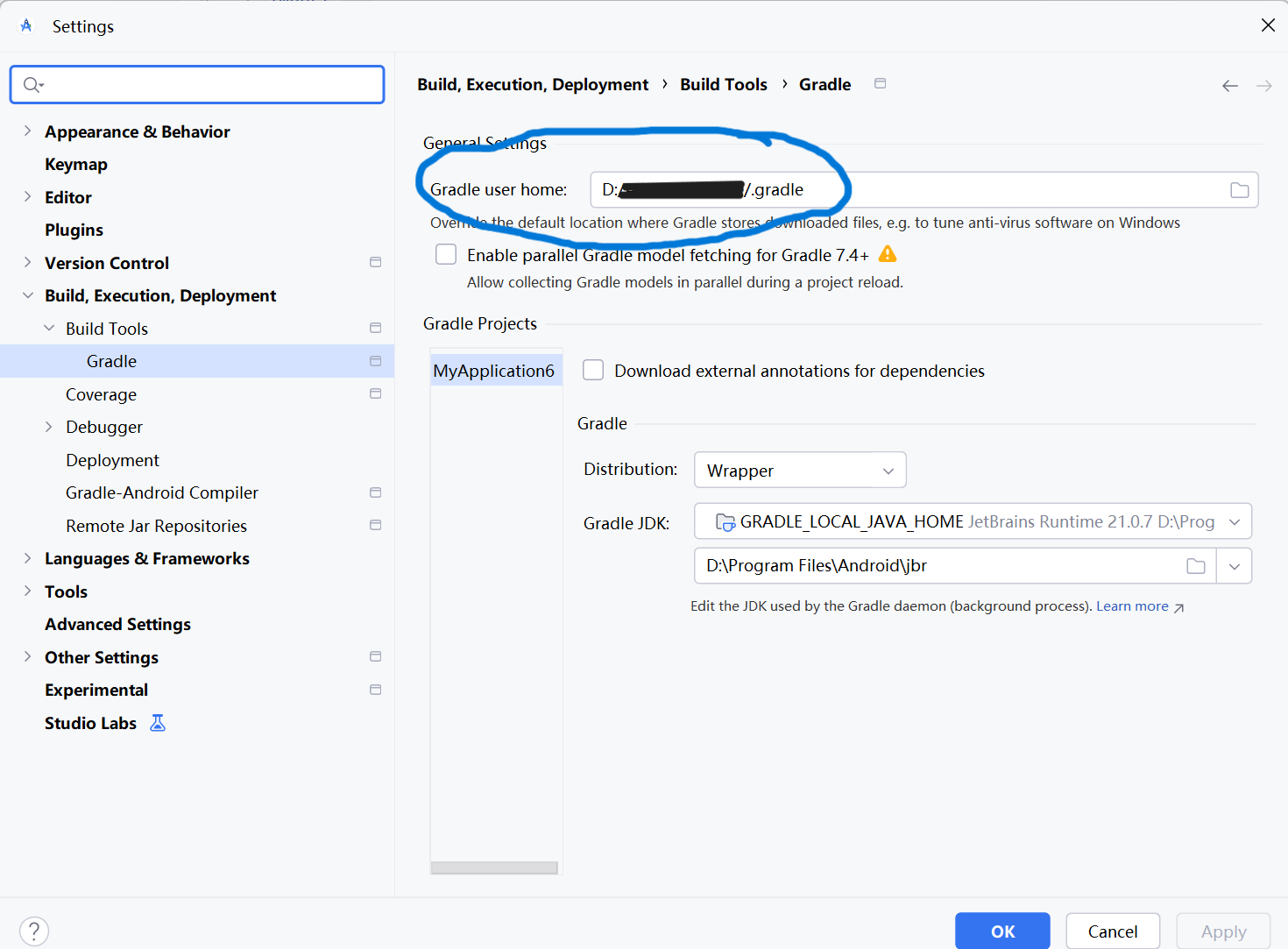
Task: Open the Distribution dropdown
Action: coord(888,470)
